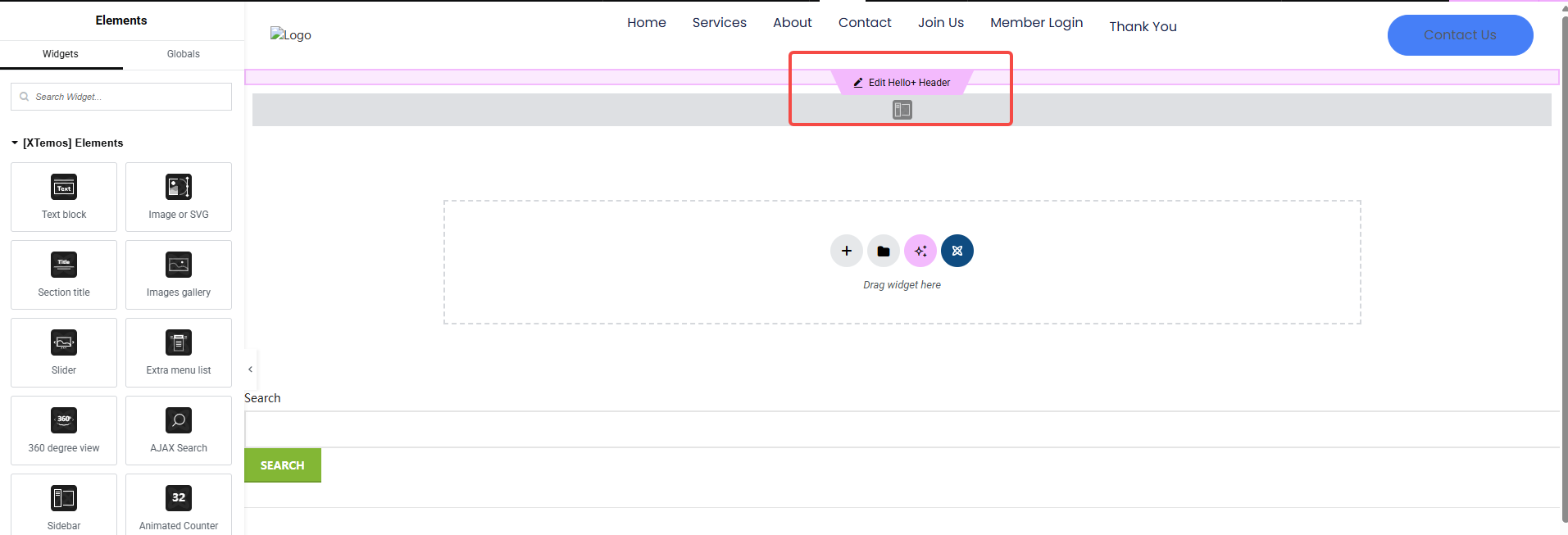Click the pink AI sparkle button
Screen dimensions: 1568x535
[x=920, y=251]
